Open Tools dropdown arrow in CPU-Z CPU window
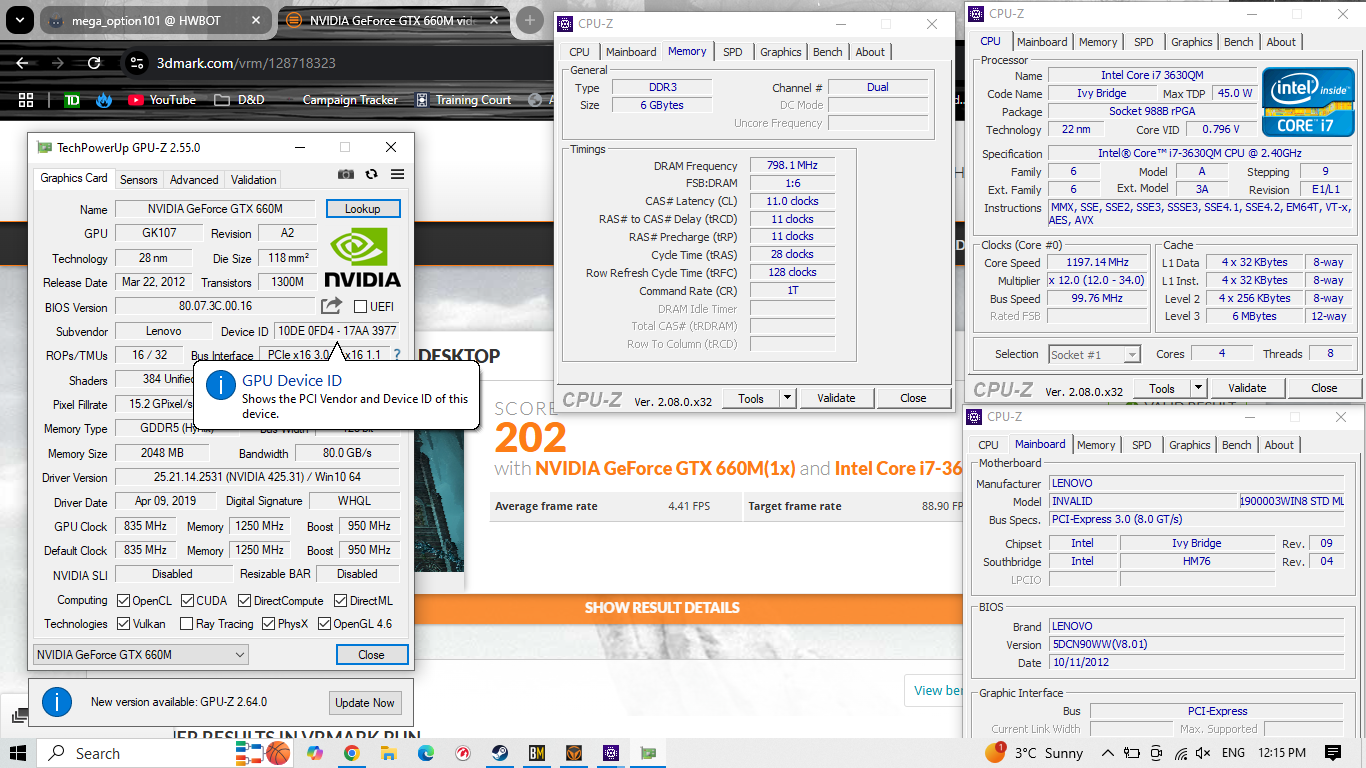The width and height of the screenshot is (1366, 768). [1199, 388]
